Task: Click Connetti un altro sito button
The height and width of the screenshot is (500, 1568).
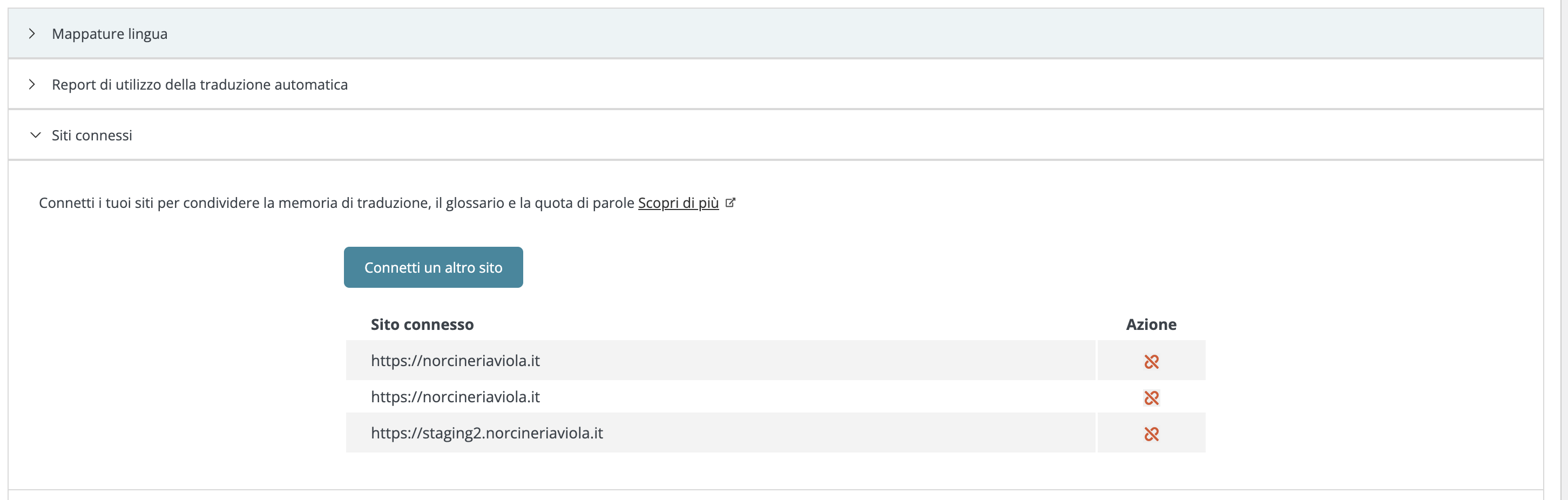Action: tap(434, 267)
